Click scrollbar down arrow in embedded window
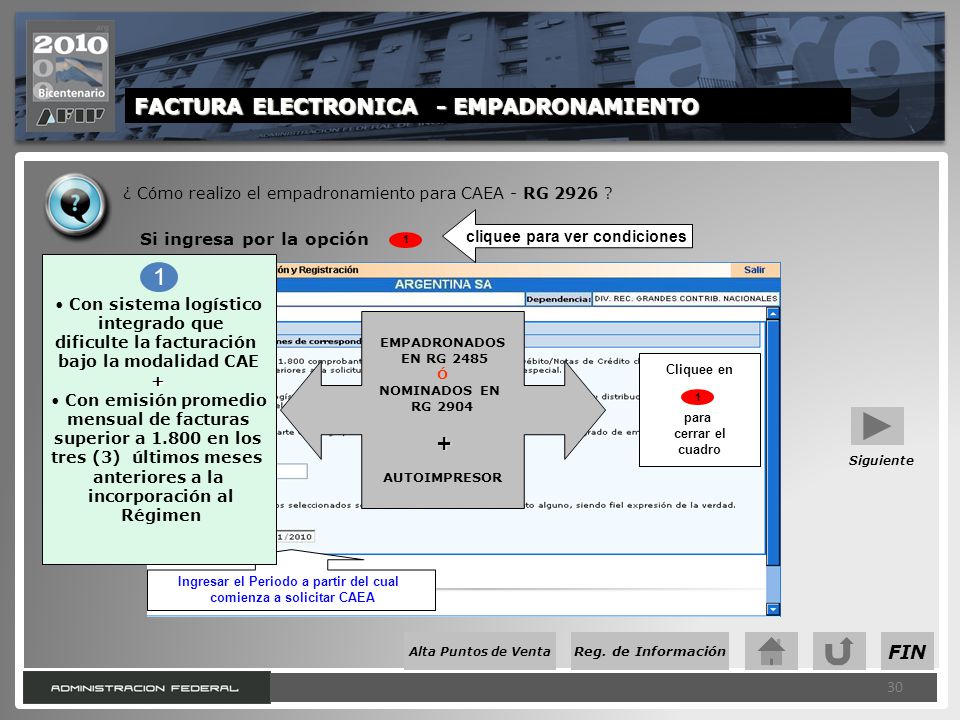The width and height of the screenshot is (960, 720). pyautogui.click(x=773, y=609)
